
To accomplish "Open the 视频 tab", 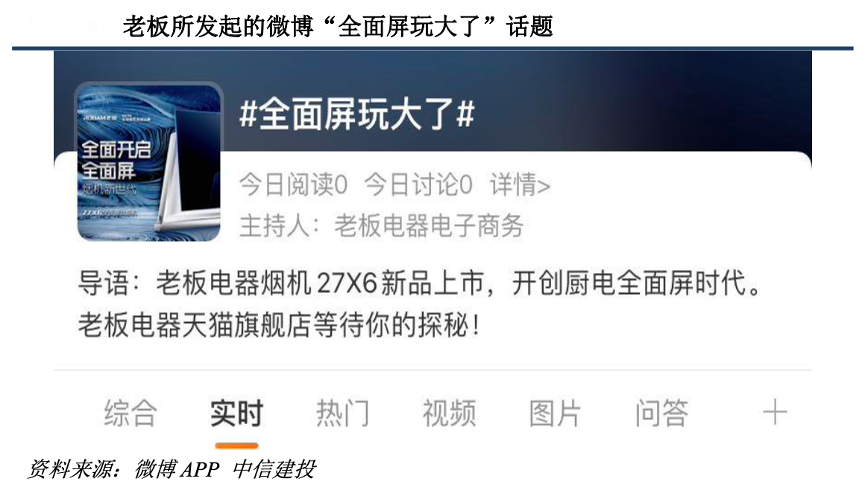I will pos(449,413).
